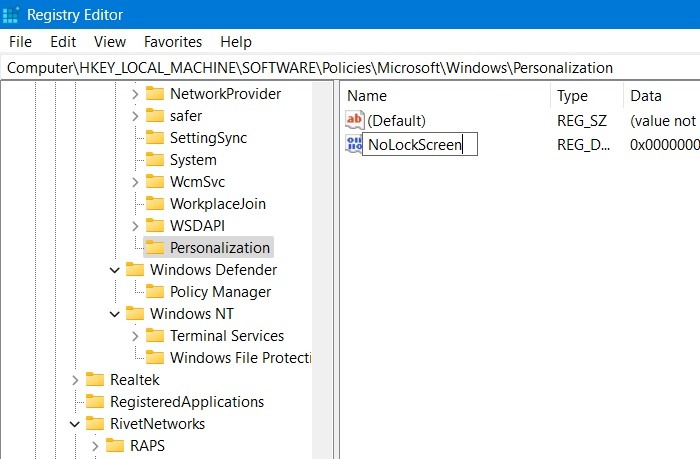700x459 pixels.
Task: Select the WorkplaceJoin folder icon
Action: pos(155,204)
